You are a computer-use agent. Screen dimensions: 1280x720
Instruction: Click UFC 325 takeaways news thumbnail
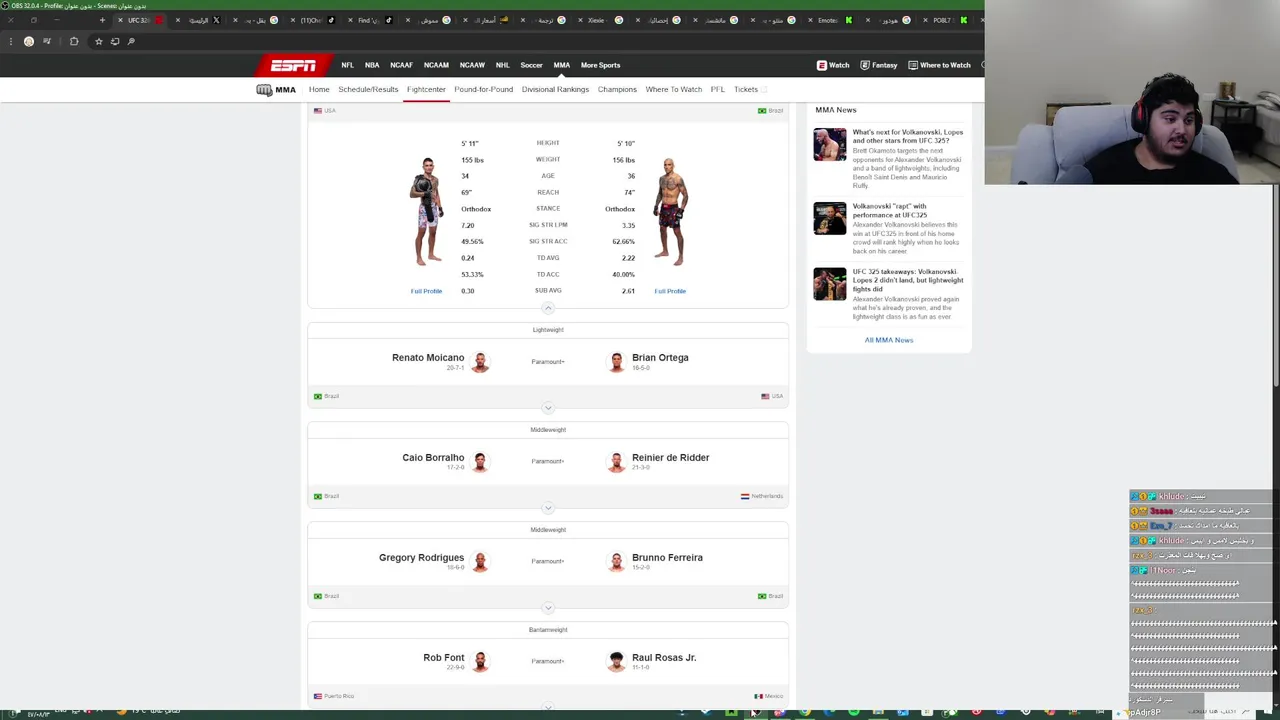829,284
